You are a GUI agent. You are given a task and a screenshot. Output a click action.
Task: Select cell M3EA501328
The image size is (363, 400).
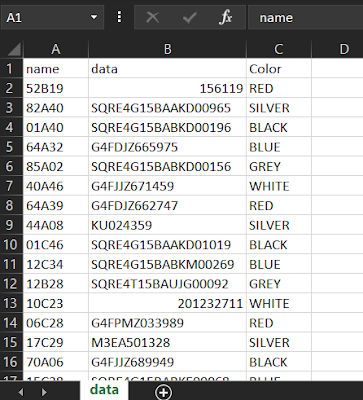[167, 342]
